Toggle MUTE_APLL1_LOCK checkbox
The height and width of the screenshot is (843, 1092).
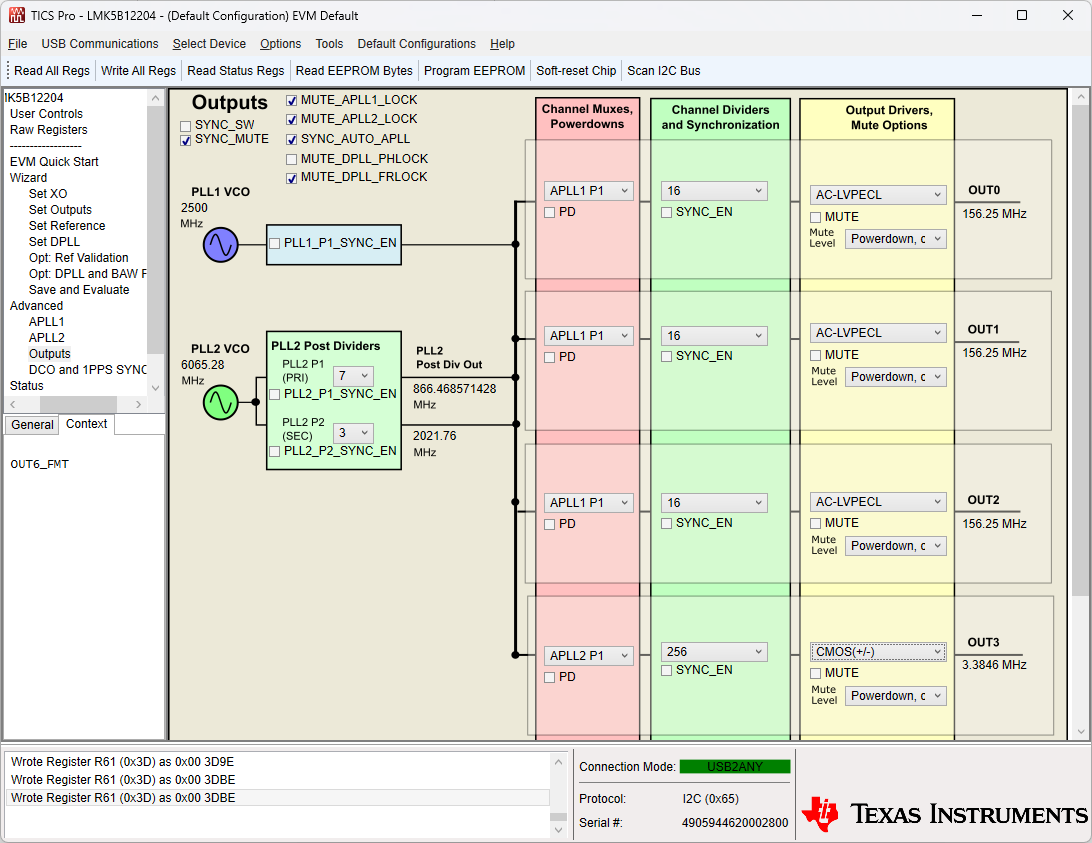point(292,101)
